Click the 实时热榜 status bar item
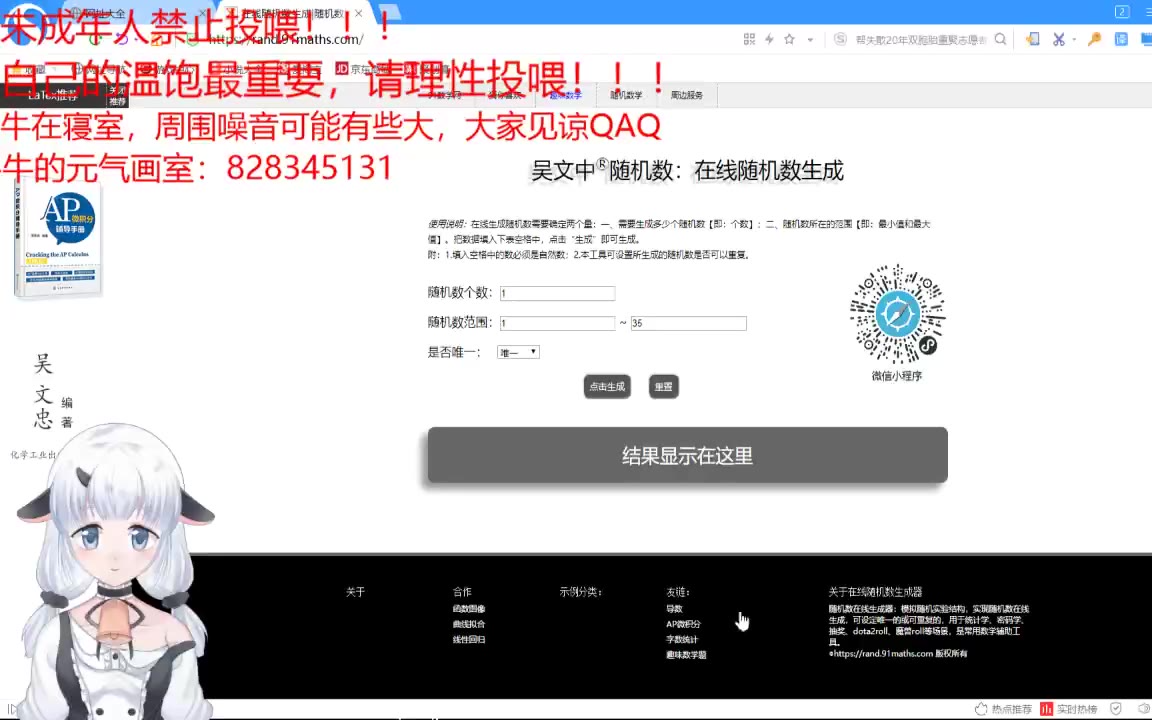This screenshot has width=1152, height=720. (x=1077, y=709)
